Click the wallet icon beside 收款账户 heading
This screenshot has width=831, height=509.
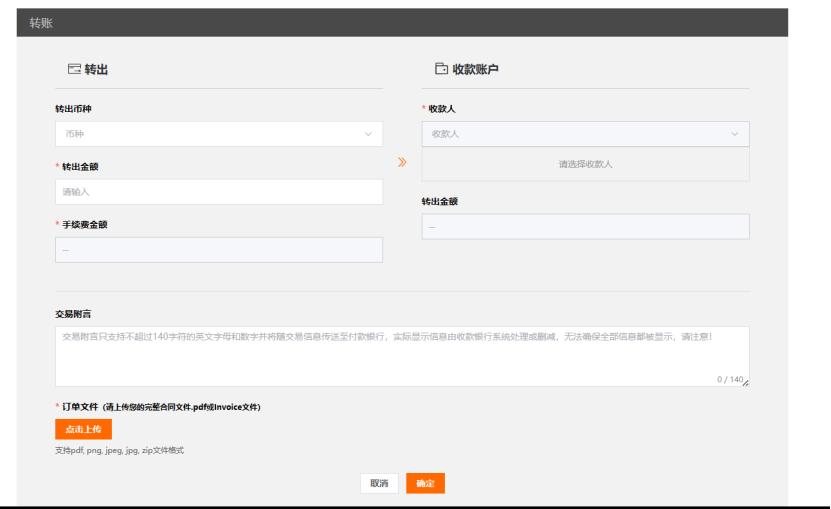tap(441, 69)
